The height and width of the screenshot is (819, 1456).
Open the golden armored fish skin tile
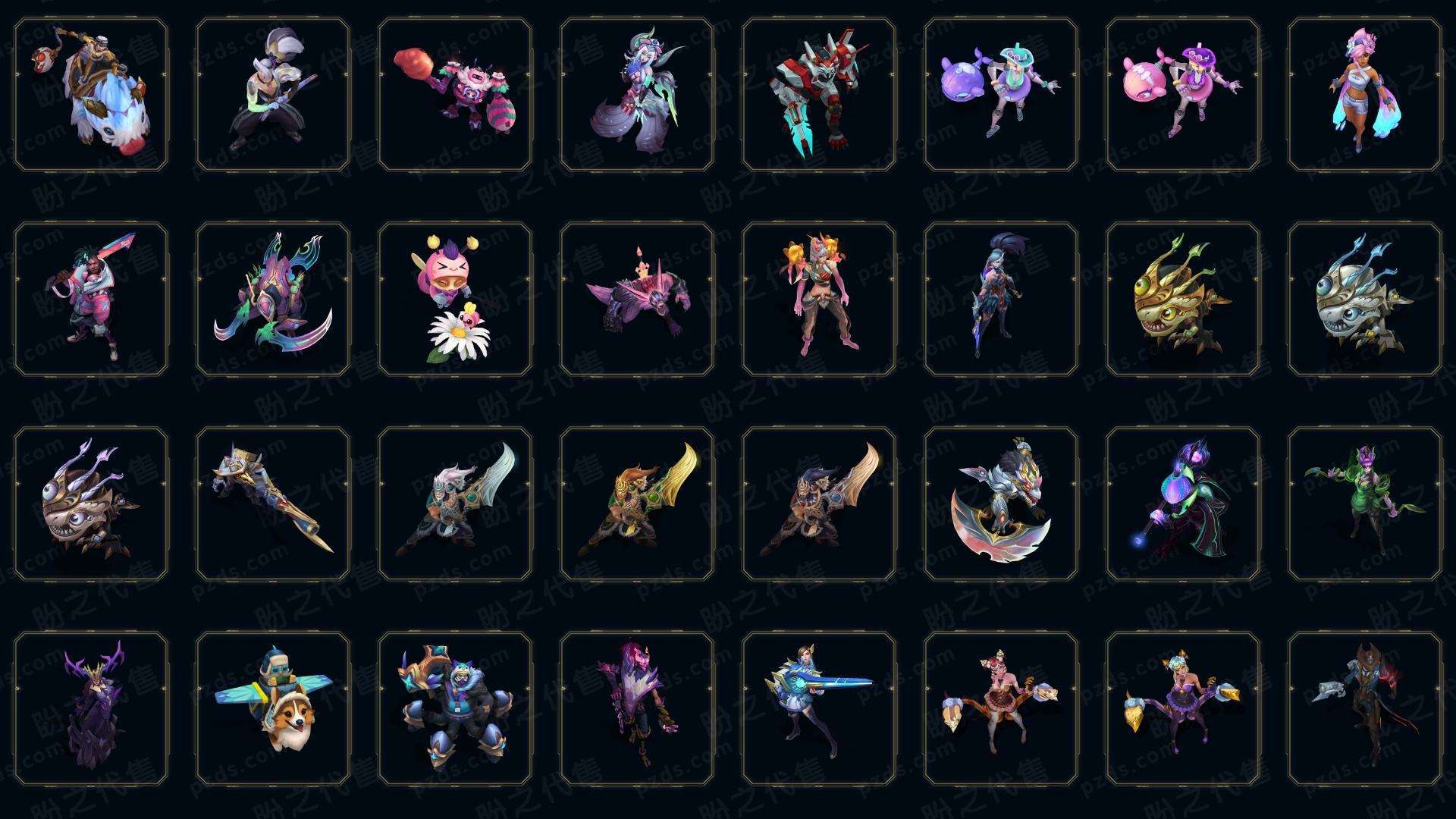1183,299
